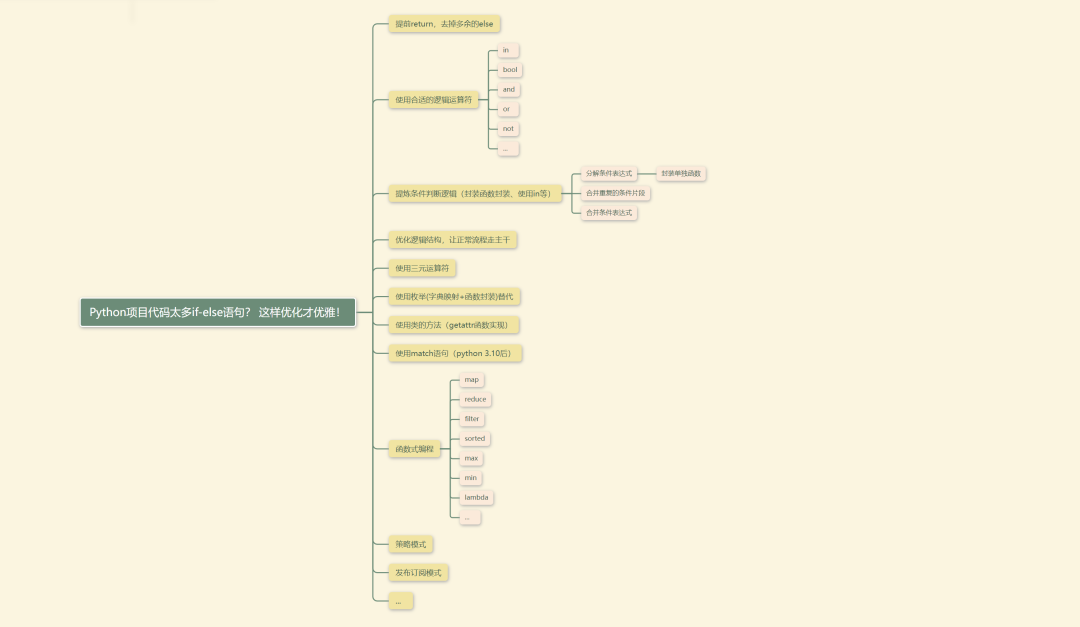Viewport: 1080px width, 627px height.
Task: Click the 'lambda' subnode
Action: pyautogui.click(x=476, y=497)
